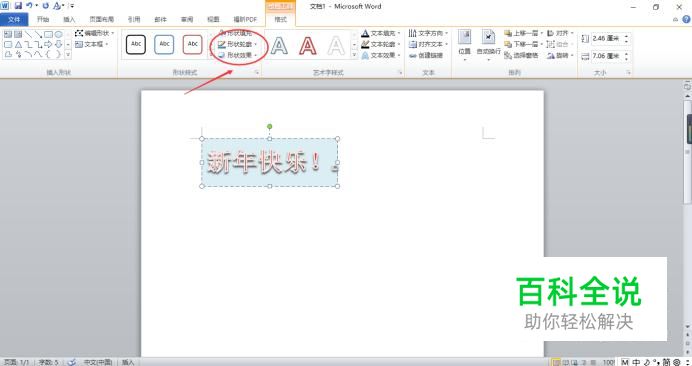Select the right block arrow shape
The width and height of the screenshot is (692, 366).
pos(49,44)
